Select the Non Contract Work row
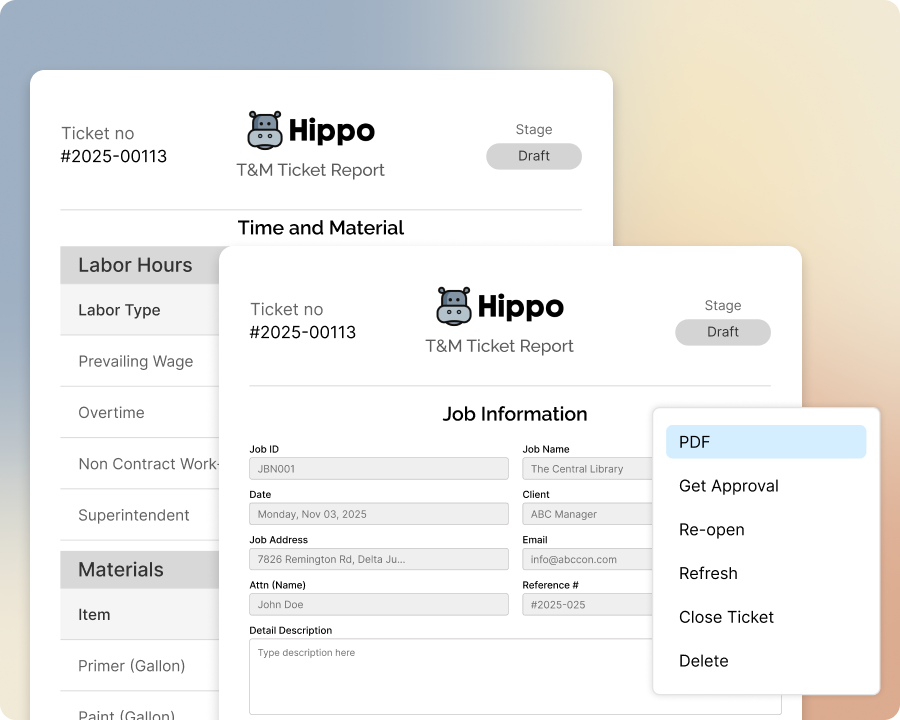This screenshot has height=720, width=900. pos(139,464)
